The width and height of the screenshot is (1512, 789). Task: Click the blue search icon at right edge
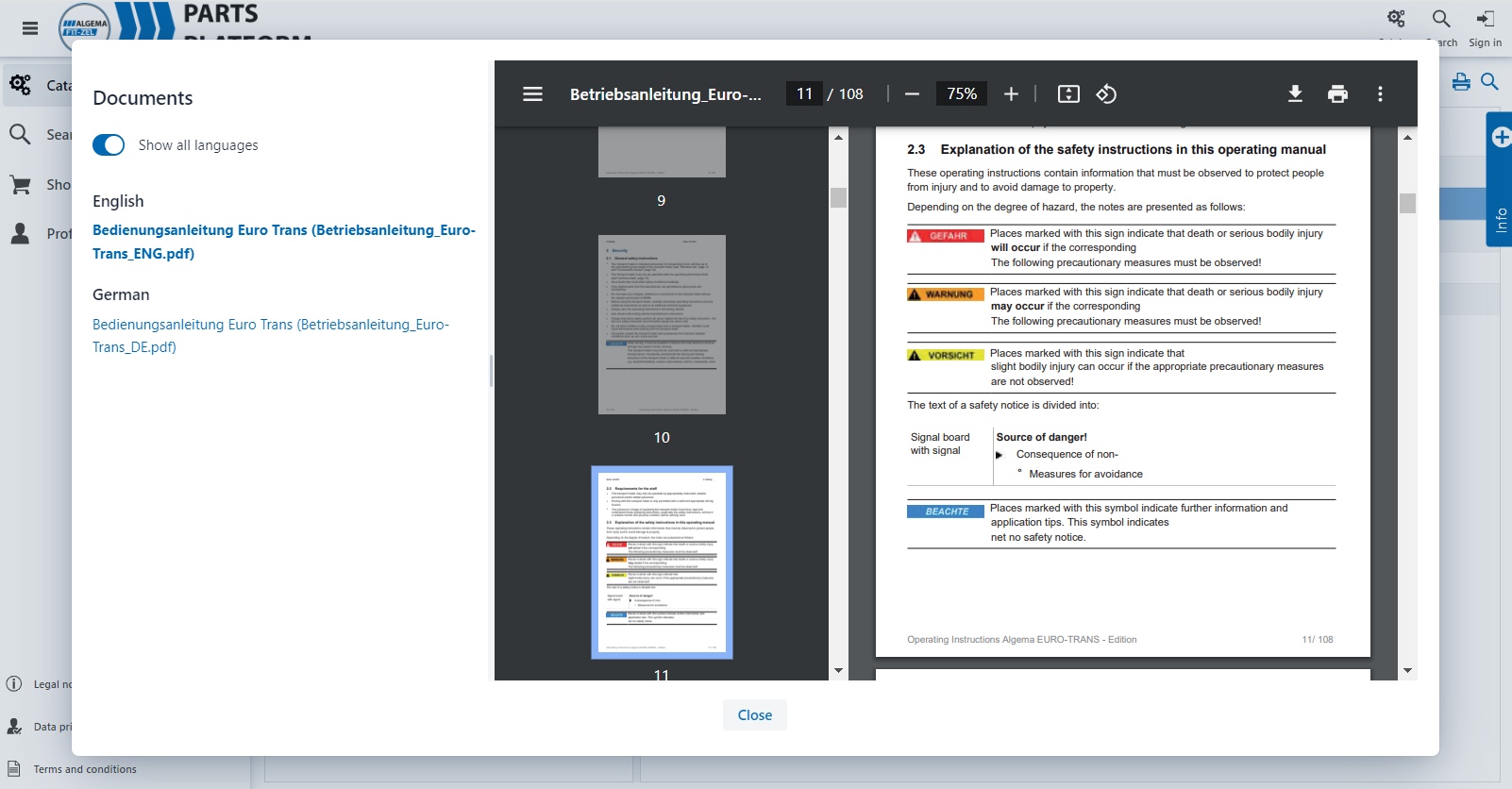[x=1489, y=81]
